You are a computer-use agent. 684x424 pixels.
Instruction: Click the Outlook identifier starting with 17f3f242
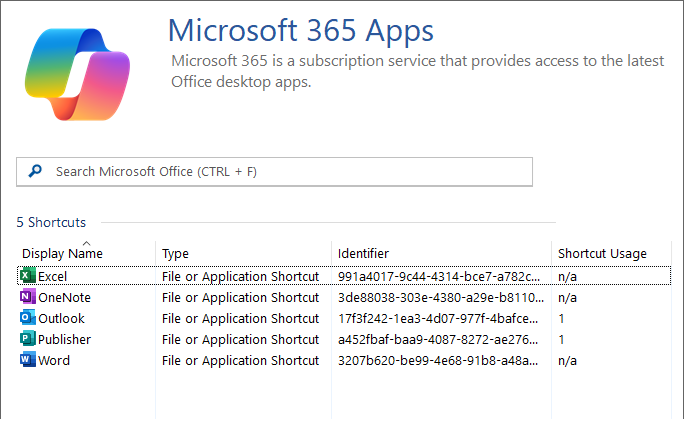click(439, 318)
